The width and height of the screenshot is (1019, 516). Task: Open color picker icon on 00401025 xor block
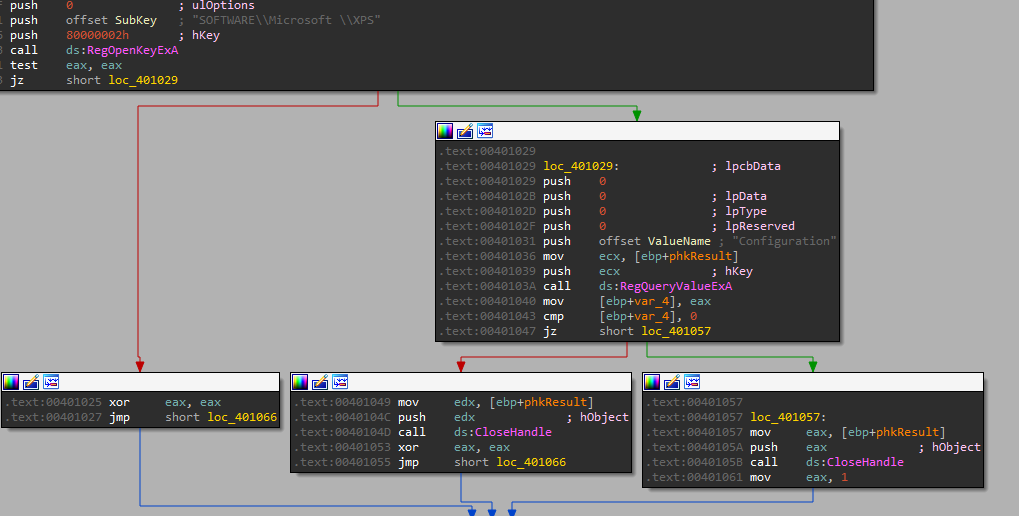[x=11, y=382]
